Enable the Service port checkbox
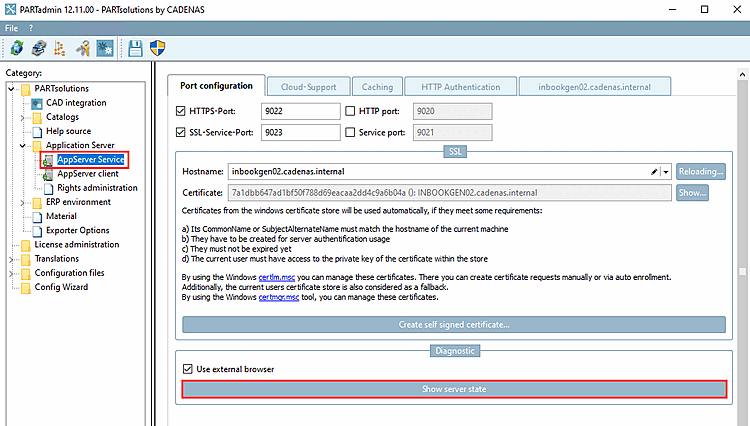750x426 pixels. coord(350,132)
